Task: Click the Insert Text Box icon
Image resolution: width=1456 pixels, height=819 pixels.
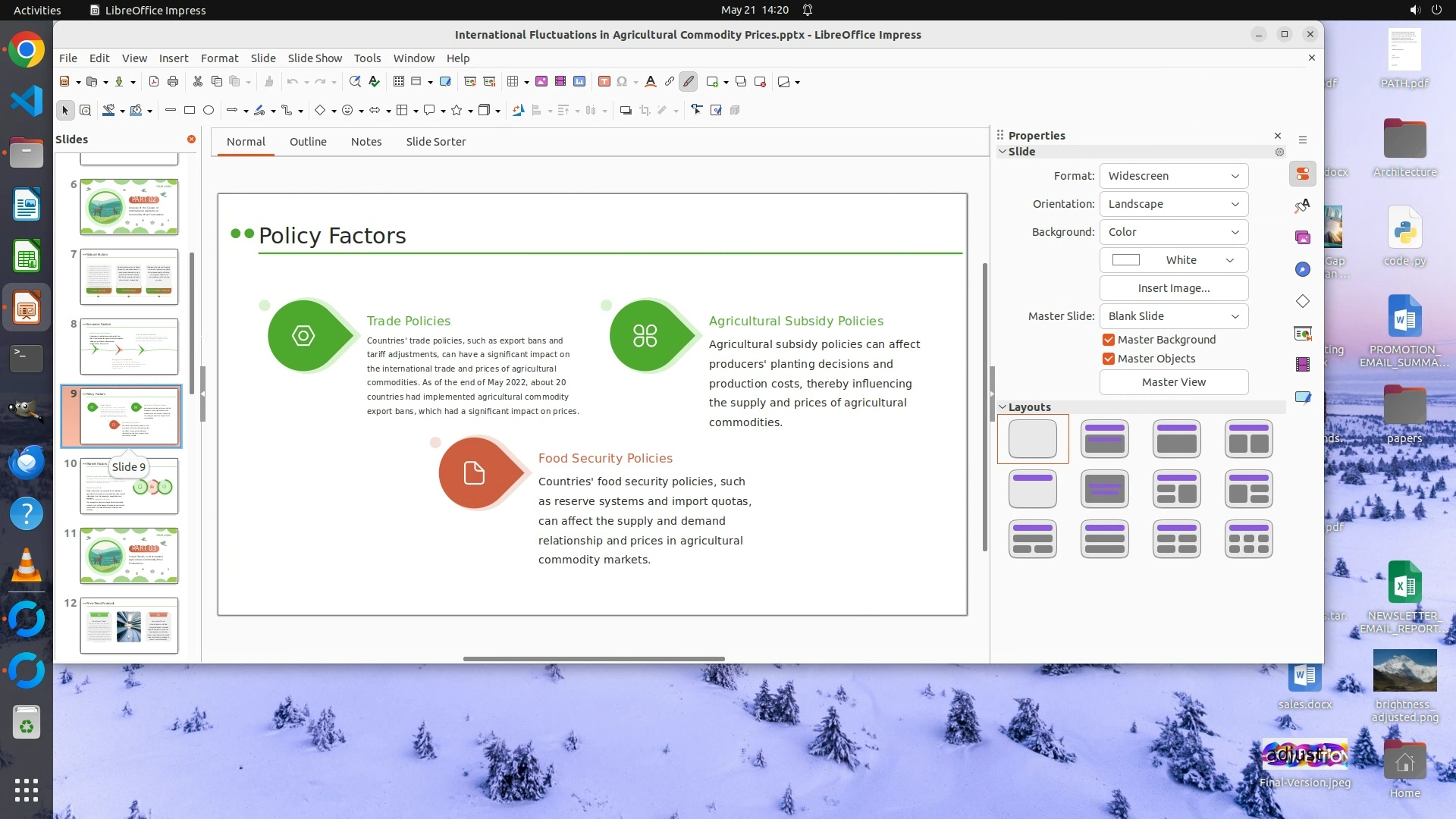Action: click(604, 82)
